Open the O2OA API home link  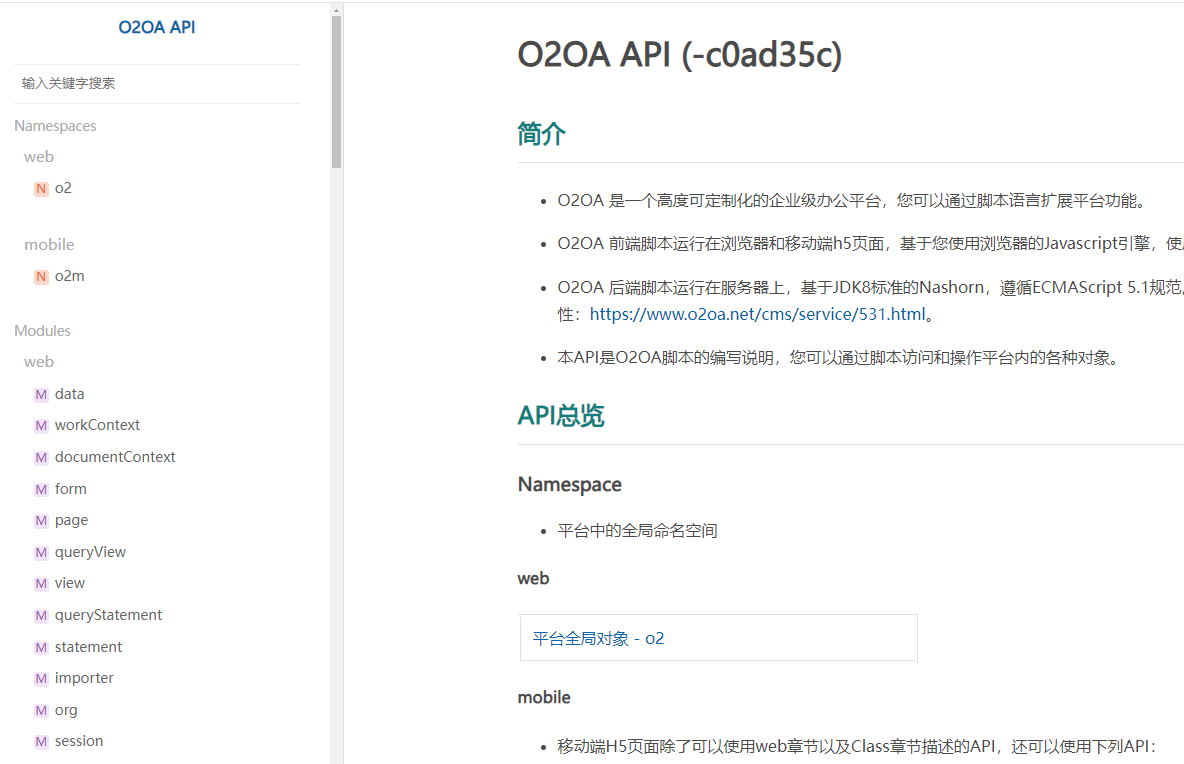(156, 27)
